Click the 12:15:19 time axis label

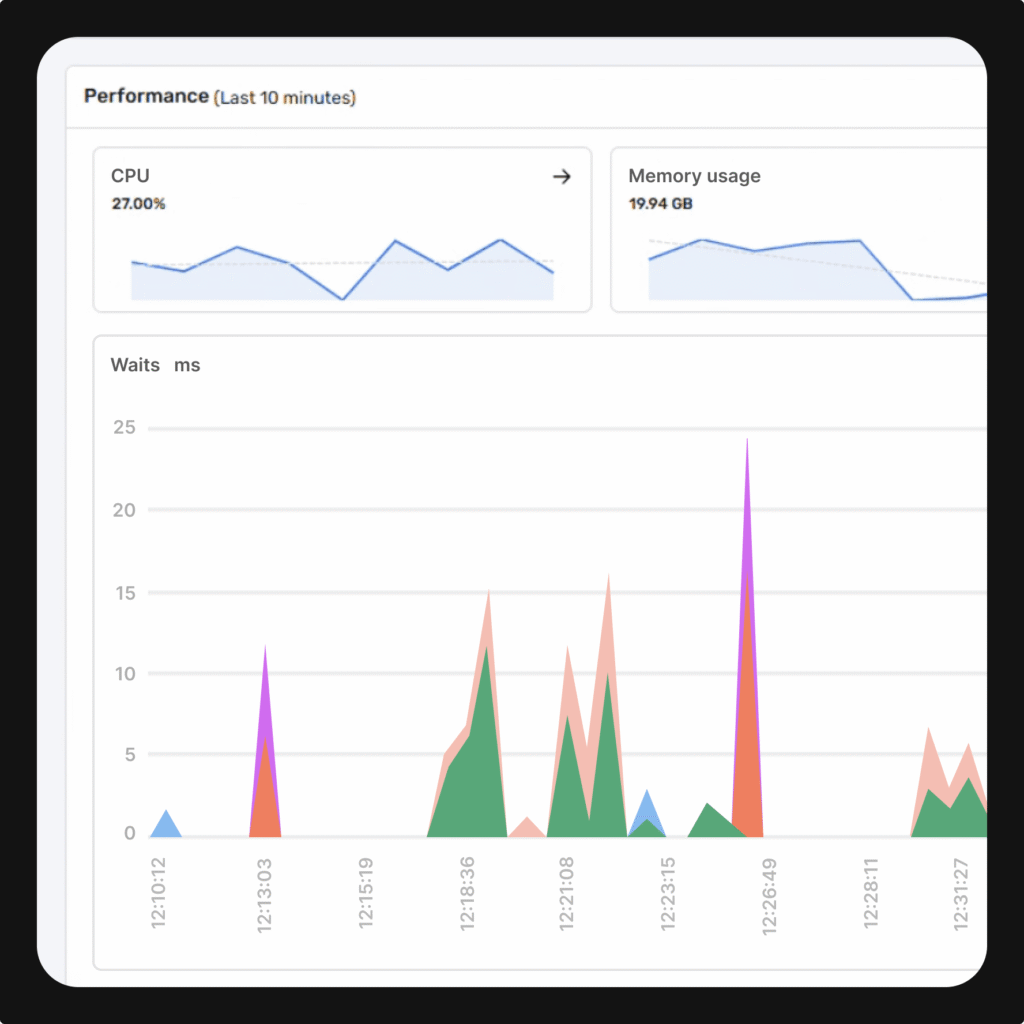pos(366,893)
